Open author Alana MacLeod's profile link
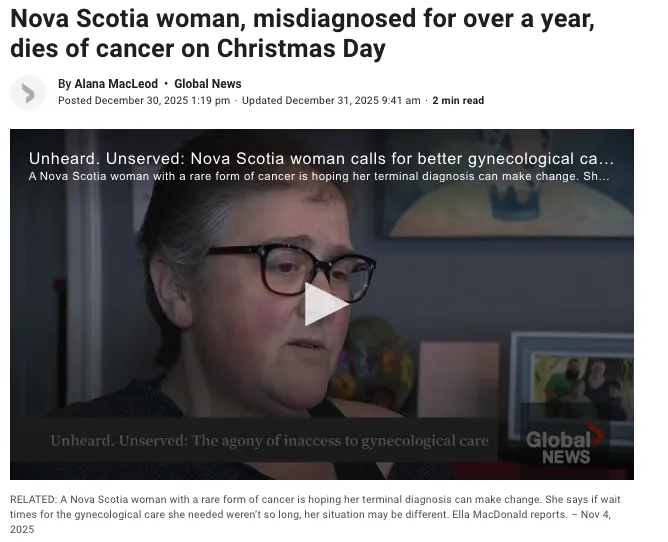668x542 pixels. (116, 84)
